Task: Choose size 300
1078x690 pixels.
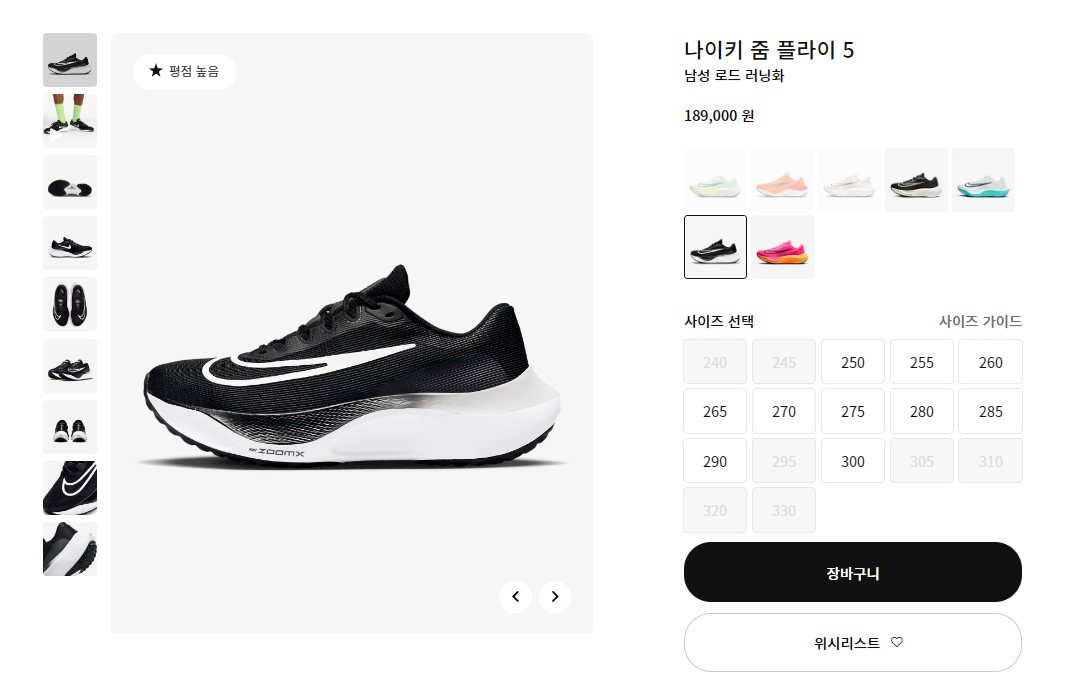Action: coord(852,461)
